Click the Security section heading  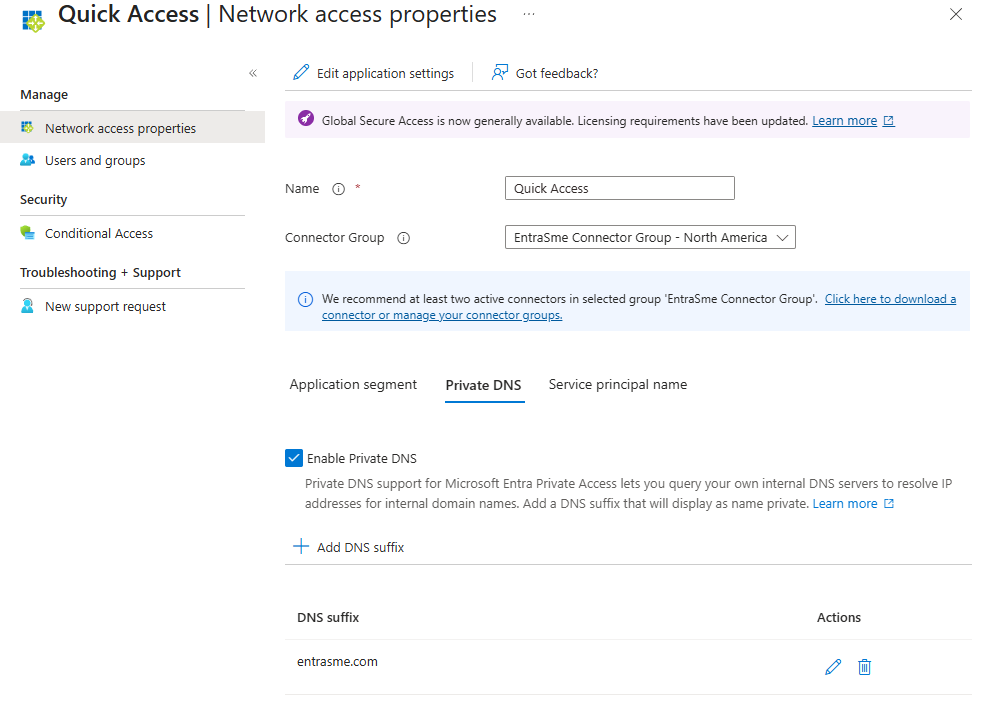click(x=43, y=200)
